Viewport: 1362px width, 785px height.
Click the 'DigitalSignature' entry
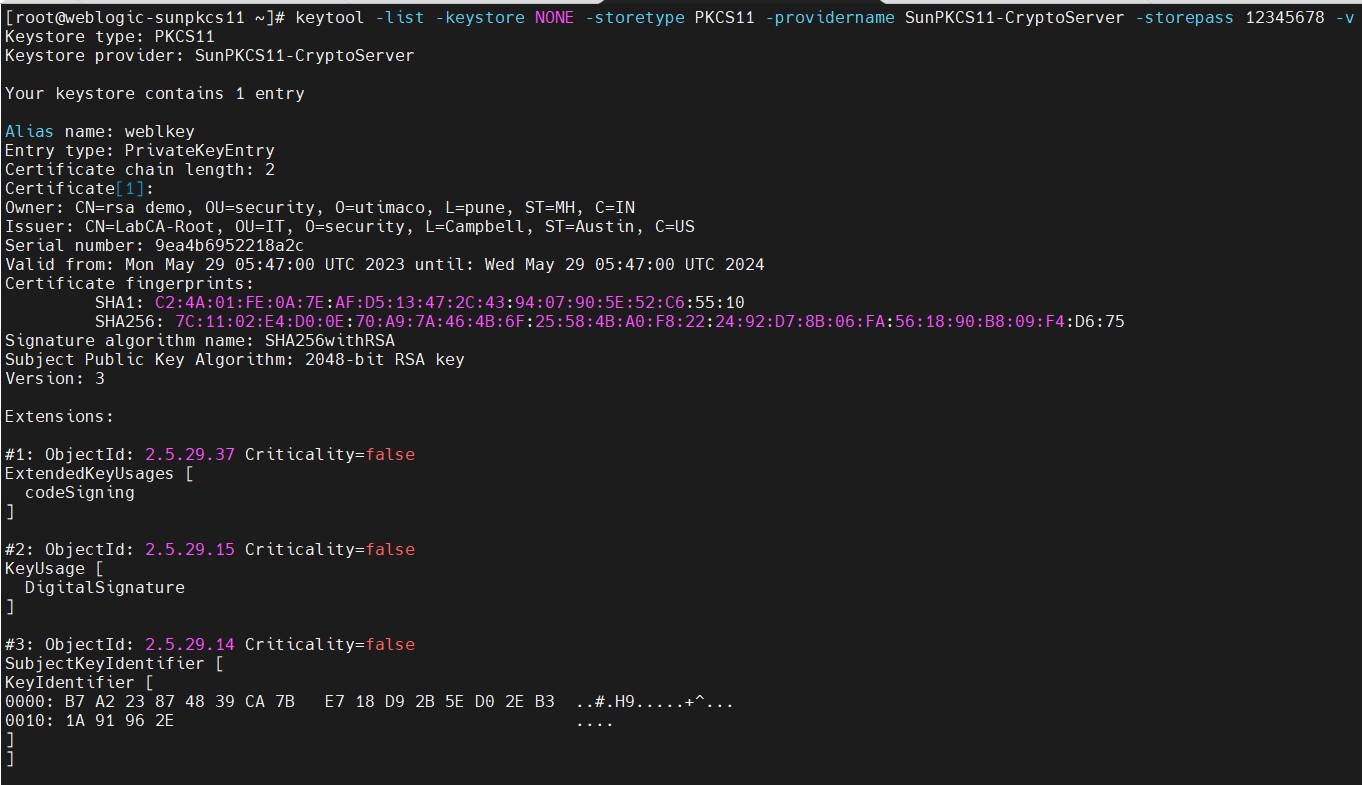105,587
